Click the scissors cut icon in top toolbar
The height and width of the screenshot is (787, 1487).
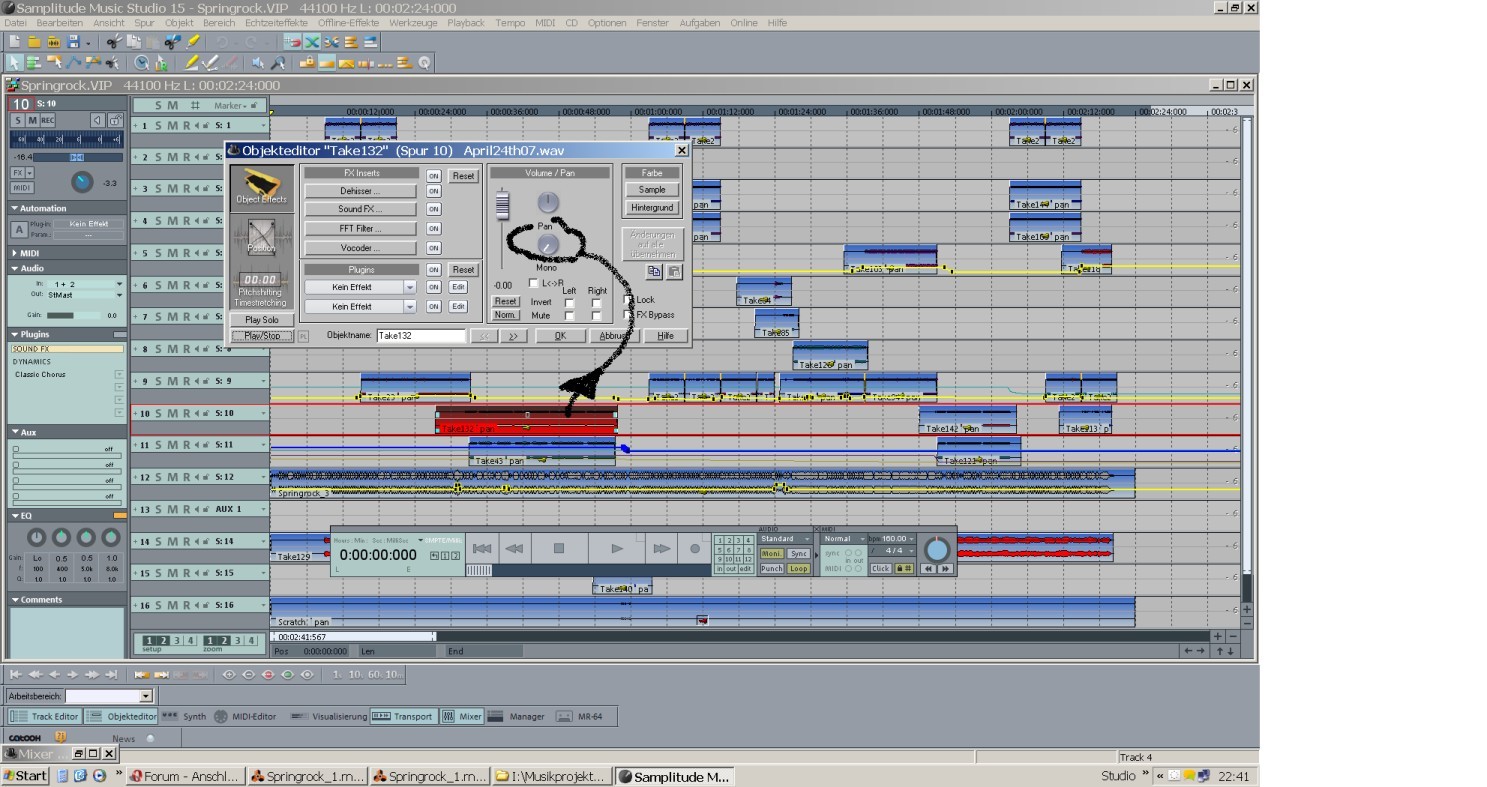coord(114,42)
